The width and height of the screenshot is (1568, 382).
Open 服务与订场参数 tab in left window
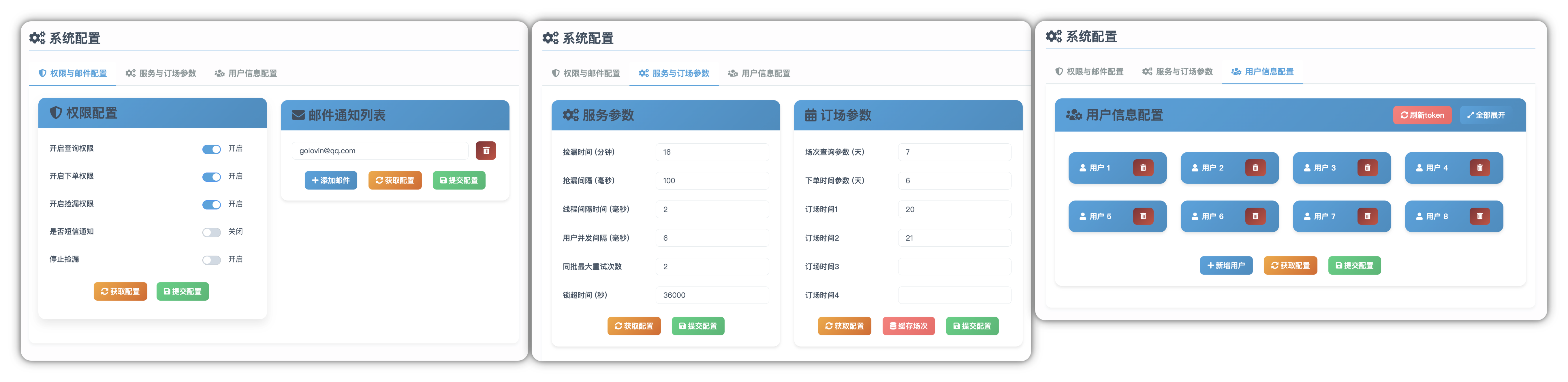pos(161,73)
